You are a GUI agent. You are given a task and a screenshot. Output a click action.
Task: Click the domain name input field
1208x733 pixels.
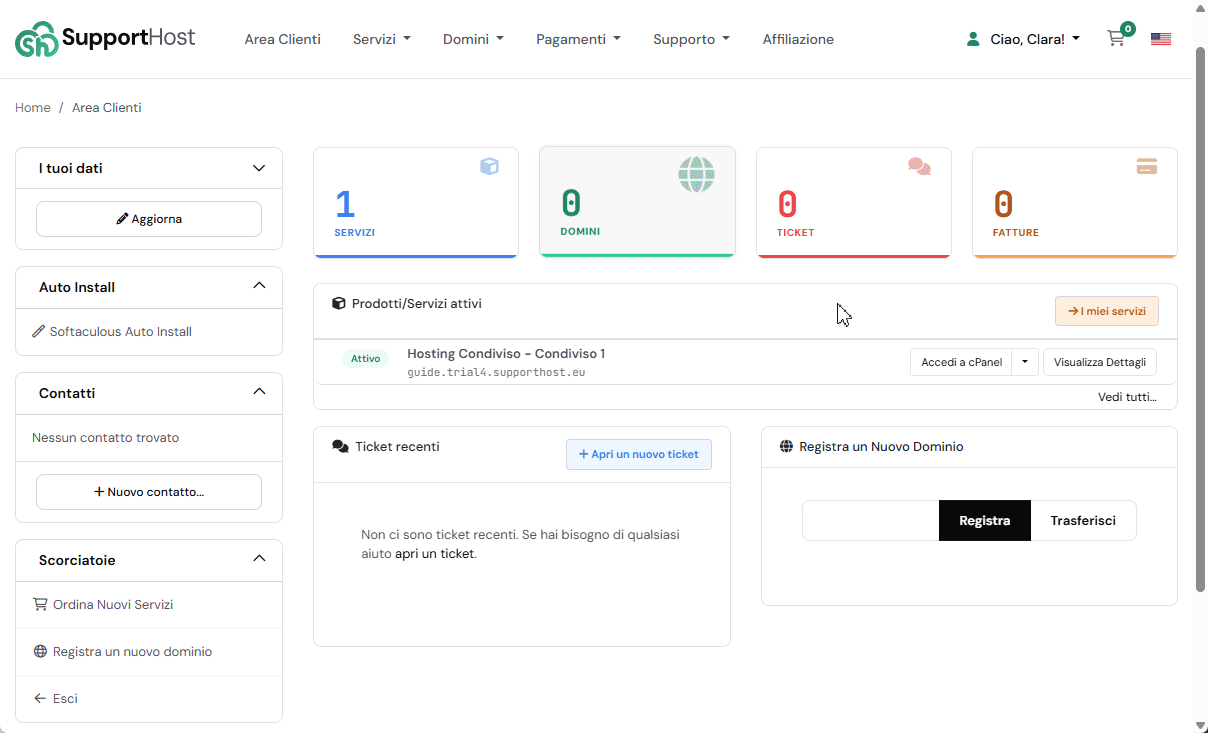(870, 520)
